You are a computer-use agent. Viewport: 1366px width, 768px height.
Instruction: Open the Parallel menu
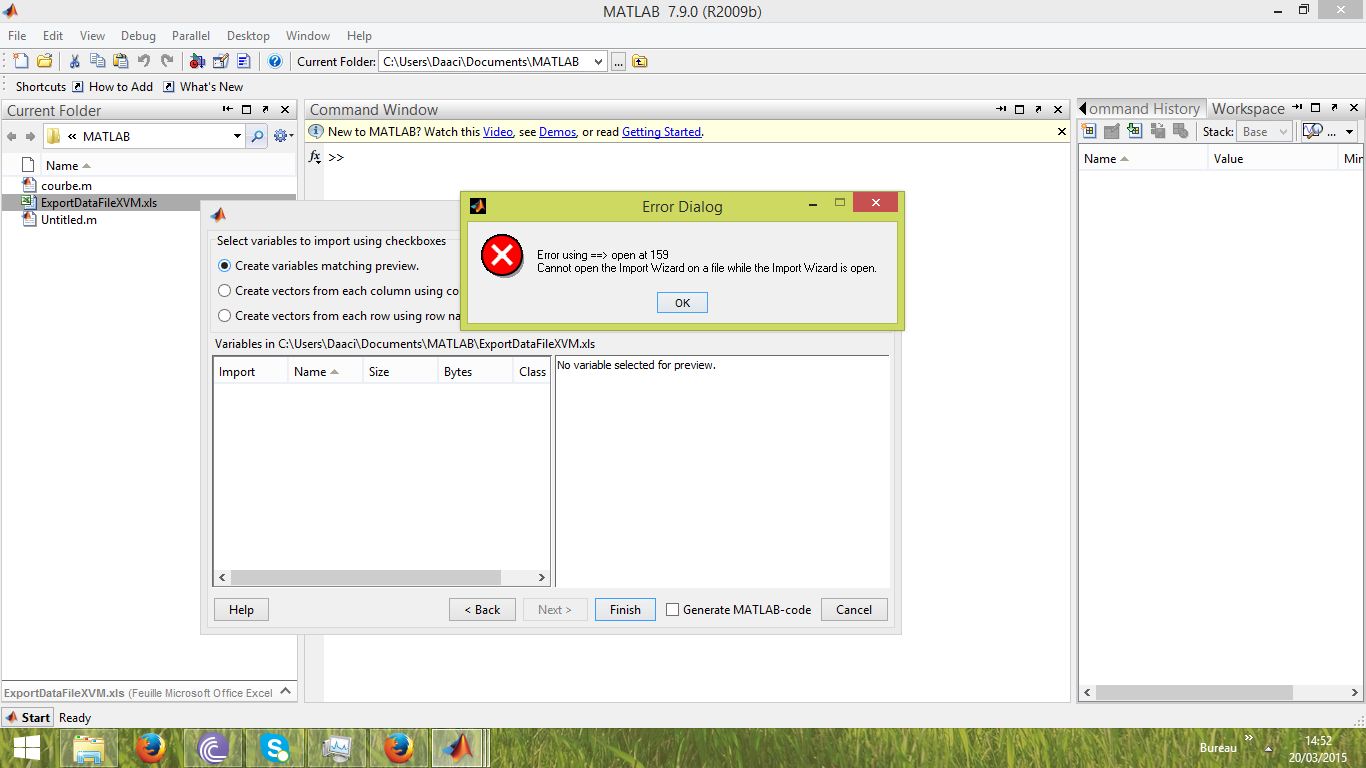coord(191,36)
